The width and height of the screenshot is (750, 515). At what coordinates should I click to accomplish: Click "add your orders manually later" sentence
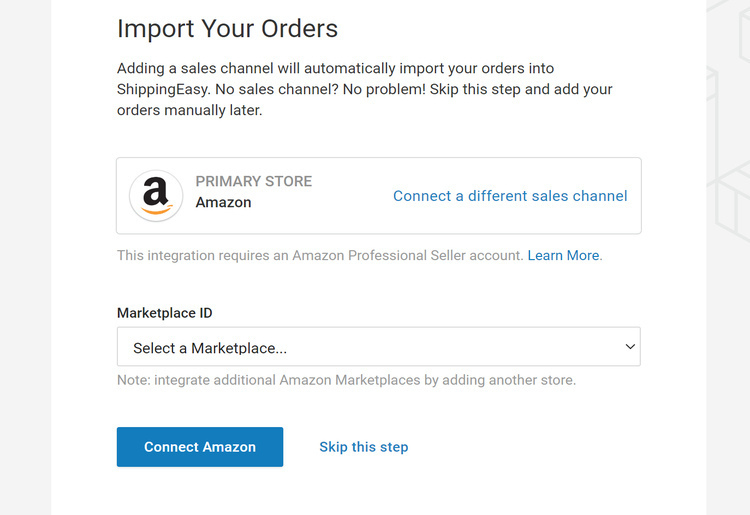(189, 110)
